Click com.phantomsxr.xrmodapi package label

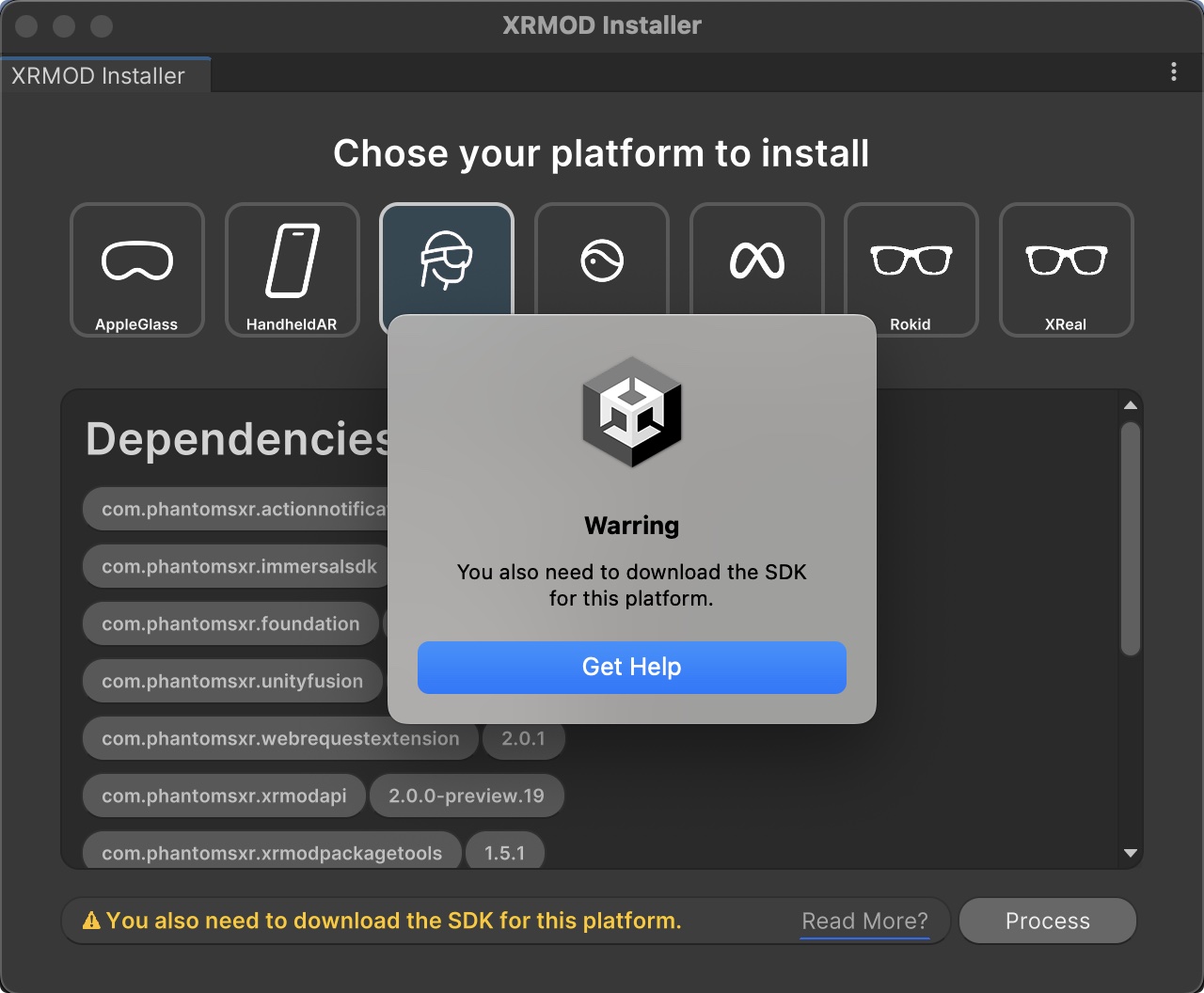click(224, 796)
